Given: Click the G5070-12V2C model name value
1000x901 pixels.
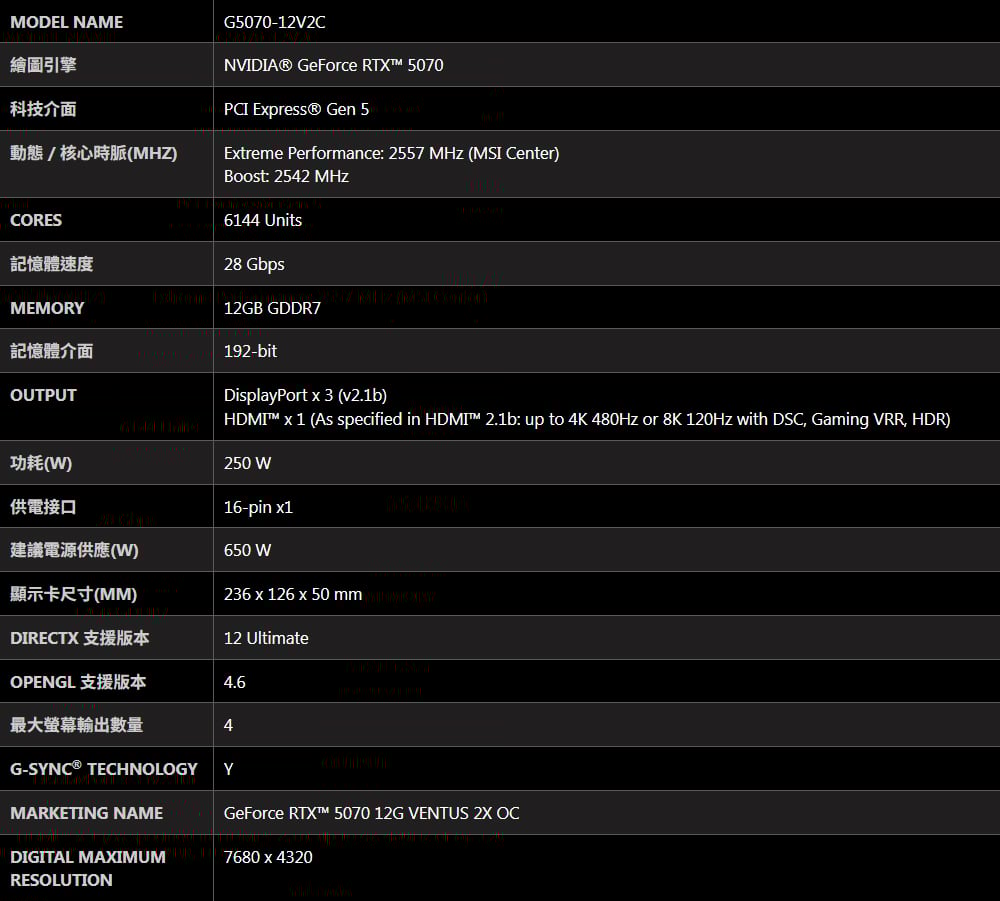Looking at the screenshot, I should click(x=274, y=22).
